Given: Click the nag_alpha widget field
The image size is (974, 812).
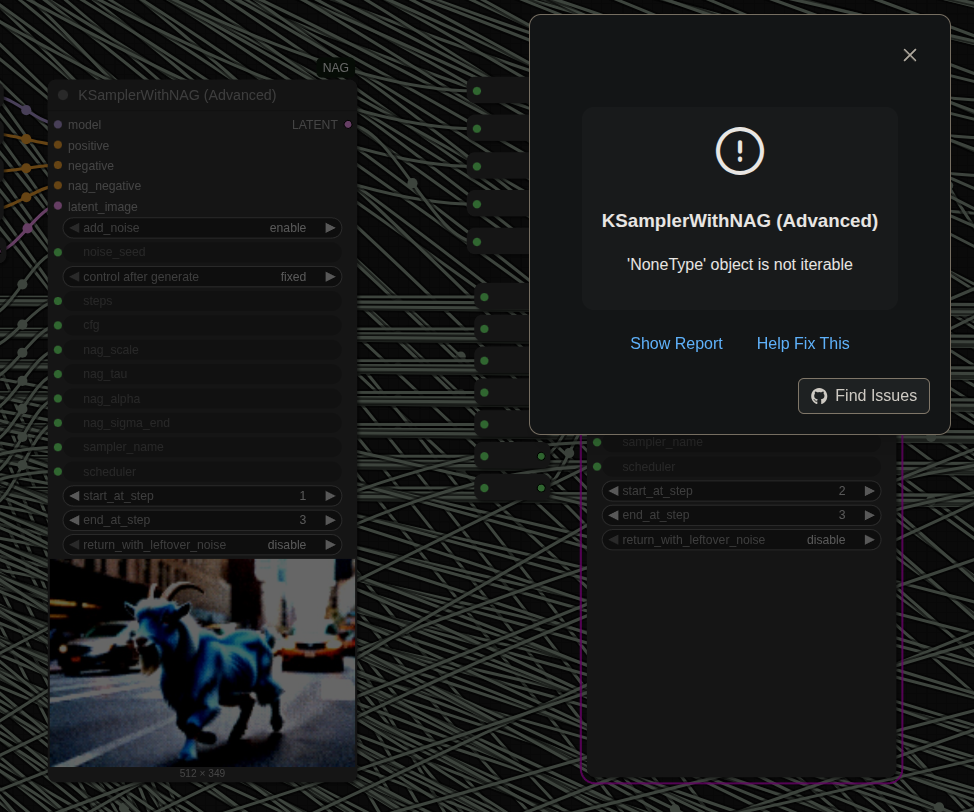Looking at the screenshot, I should point(203,399).
